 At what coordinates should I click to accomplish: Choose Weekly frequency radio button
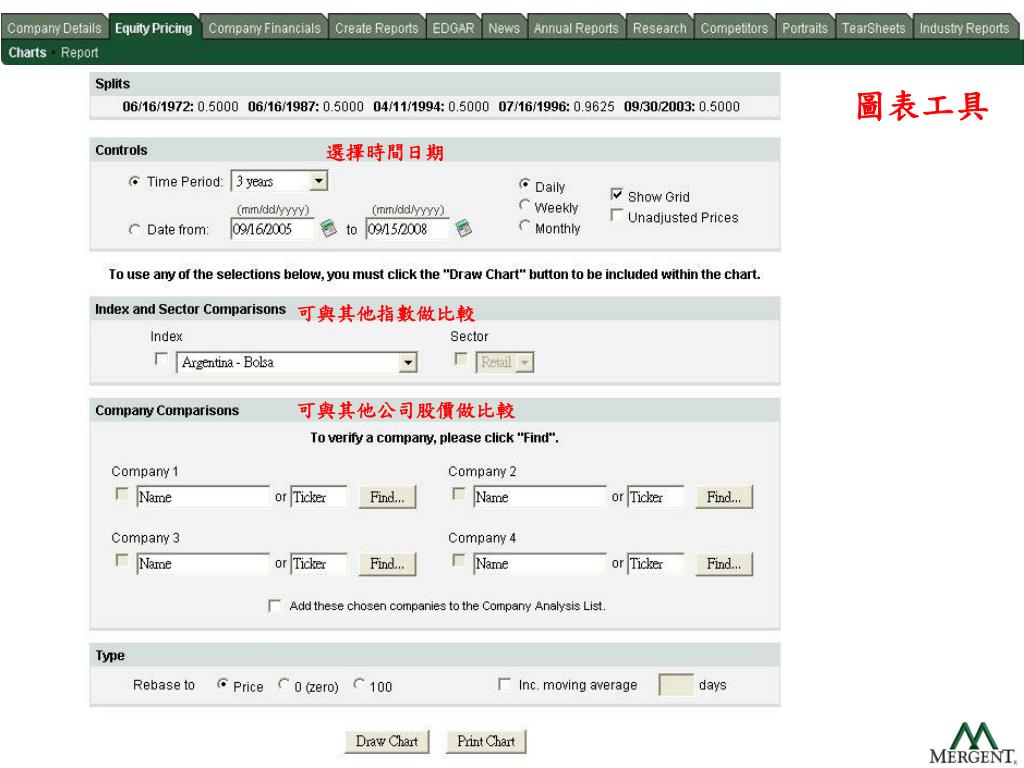524,206
